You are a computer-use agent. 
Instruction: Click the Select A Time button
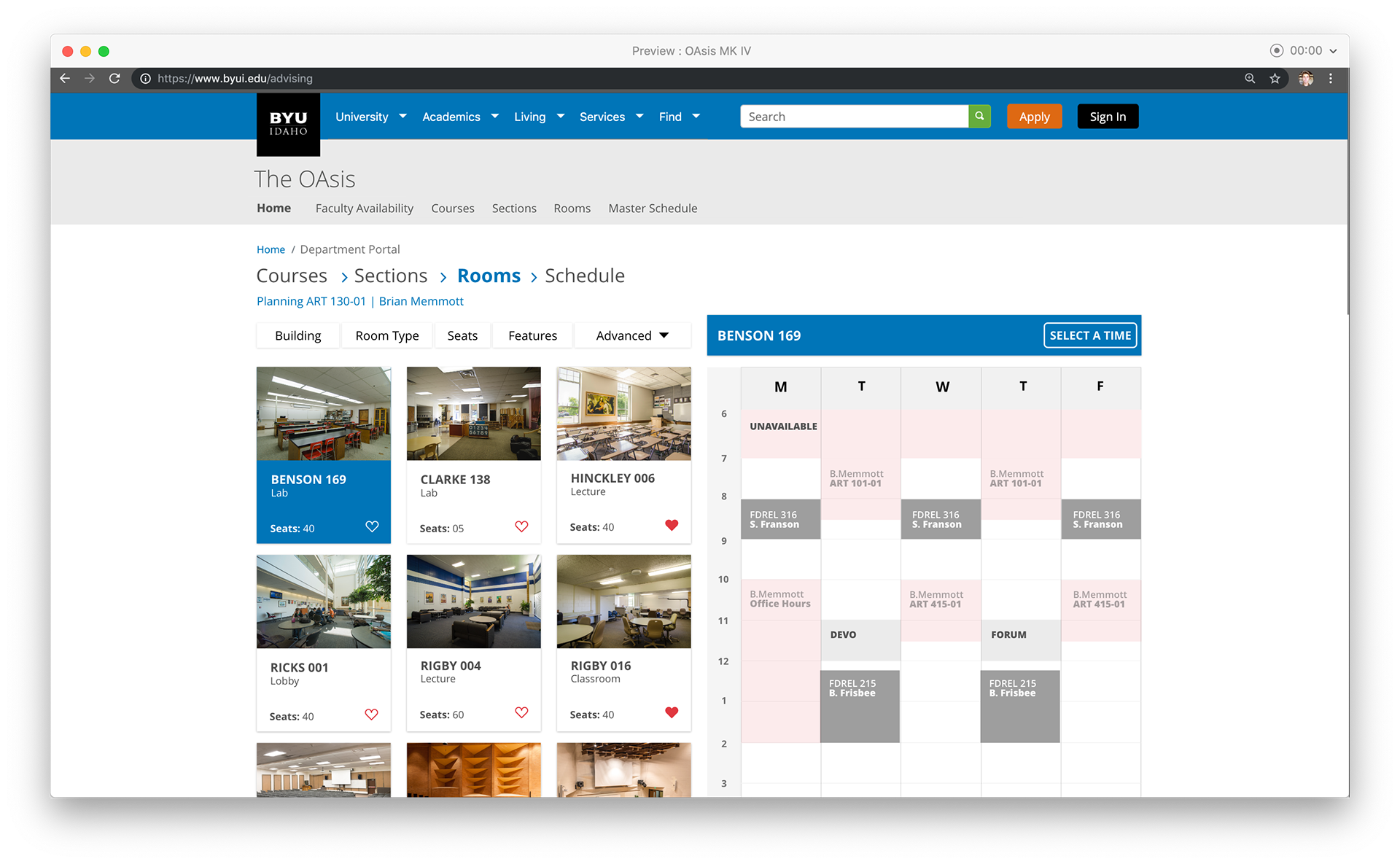tap(1090, 335)
